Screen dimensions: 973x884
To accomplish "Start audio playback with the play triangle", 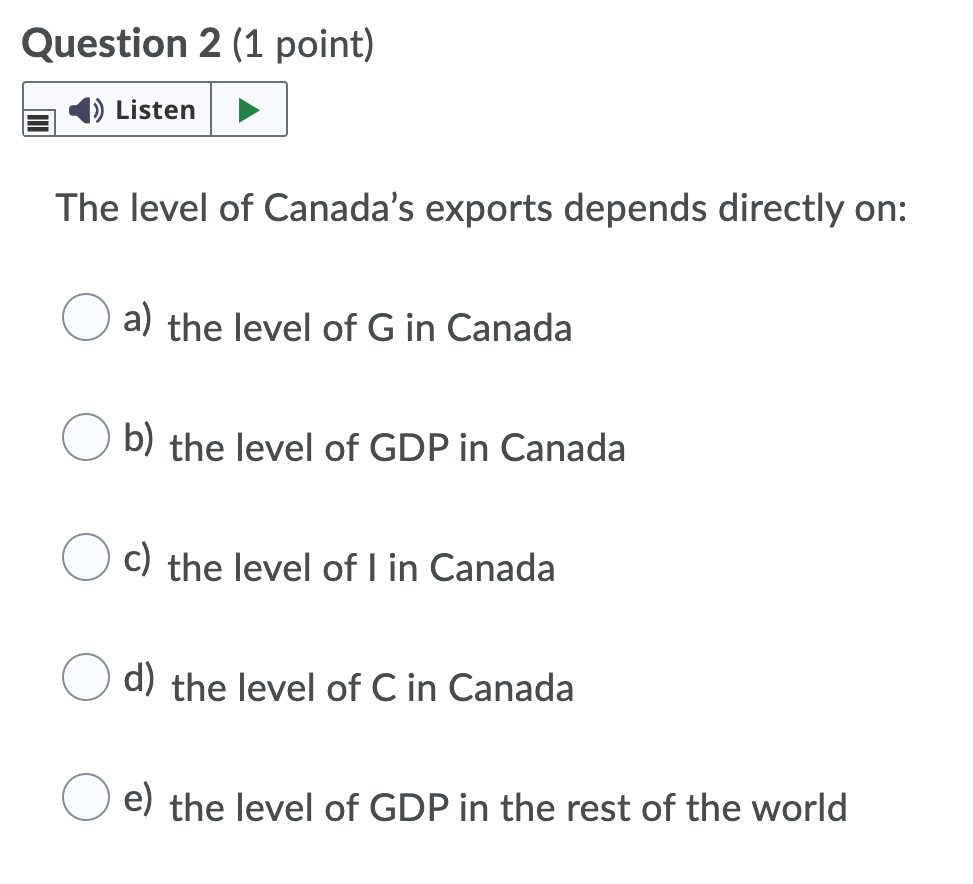I will [x=247, y=108].
